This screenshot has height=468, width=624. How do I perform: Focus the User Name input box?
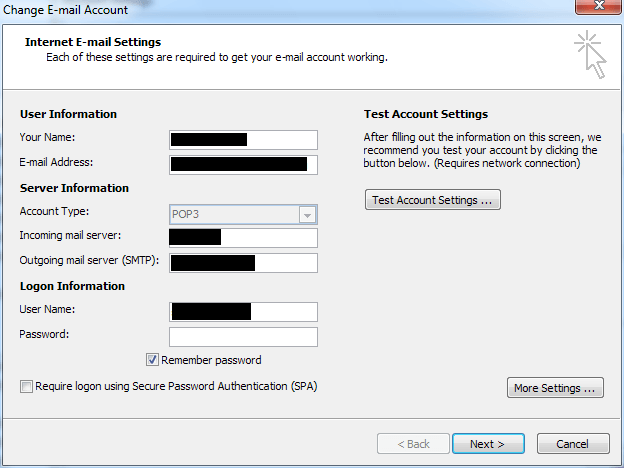(243, 311)
